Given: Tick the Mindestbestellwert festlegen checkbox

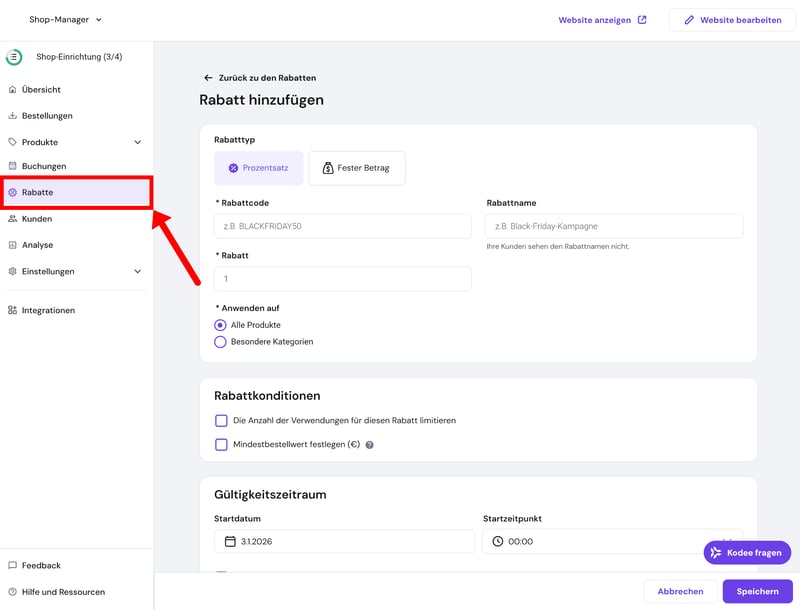Looking at the screenshot, I should (x=221, y=445).
